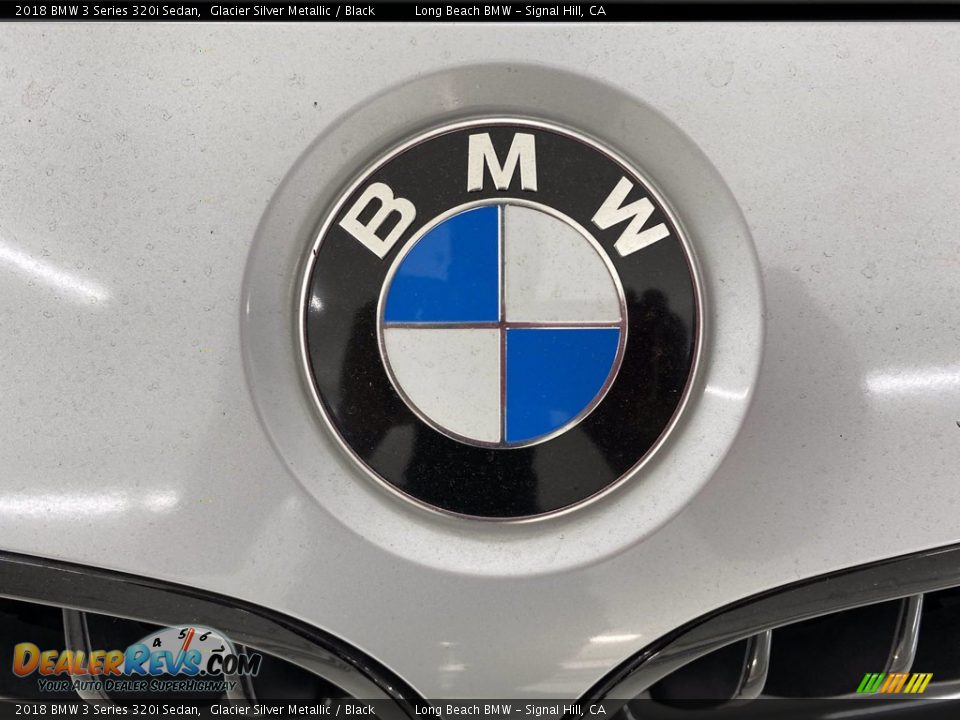Click the letter W on the emblem

tap(631, 216)
